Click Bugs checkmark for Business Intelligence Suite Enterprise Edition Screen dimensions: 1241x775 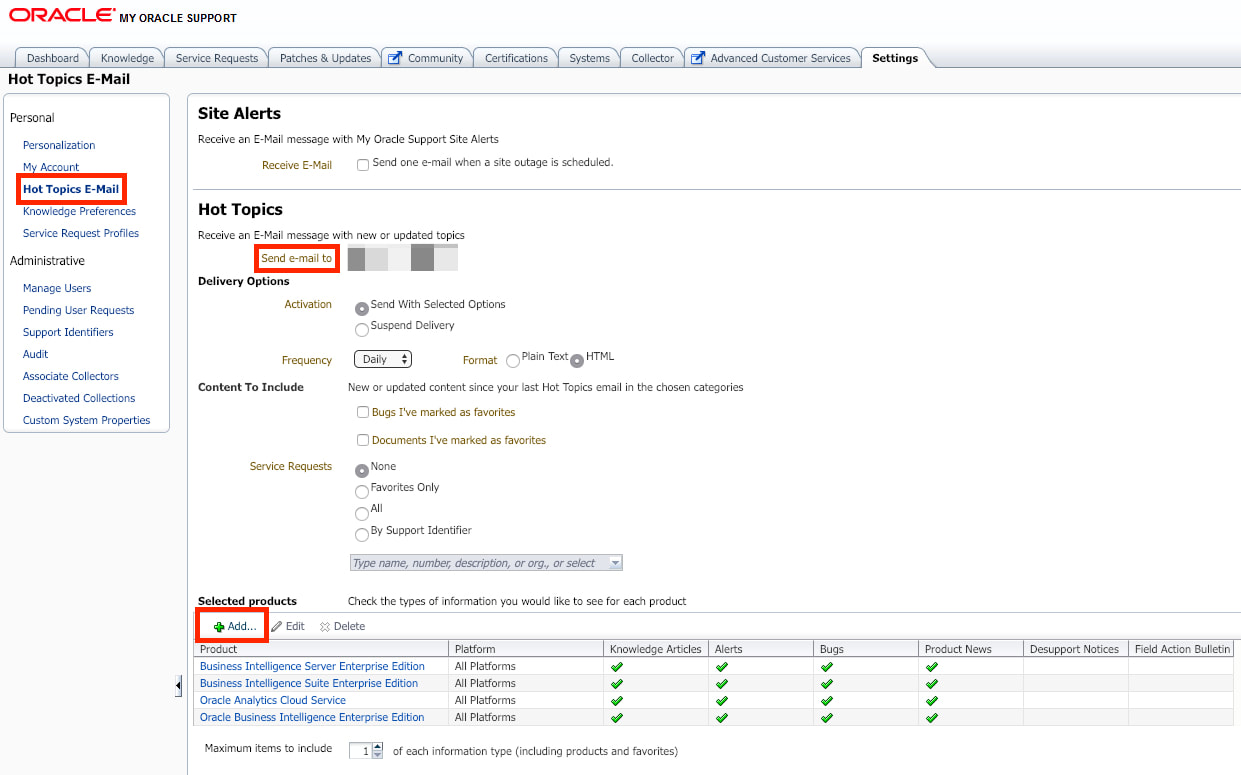[x=827, y=683]
